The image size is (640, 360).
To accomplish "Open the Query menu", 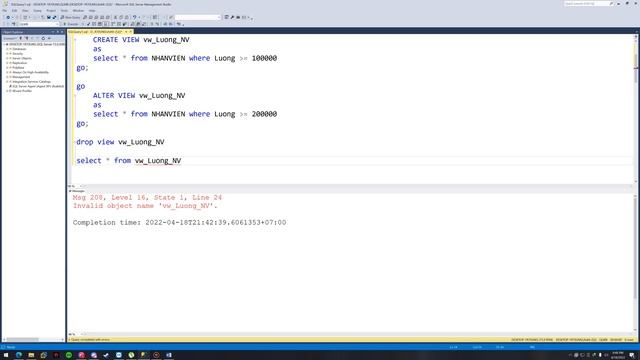I will (38, 11).
